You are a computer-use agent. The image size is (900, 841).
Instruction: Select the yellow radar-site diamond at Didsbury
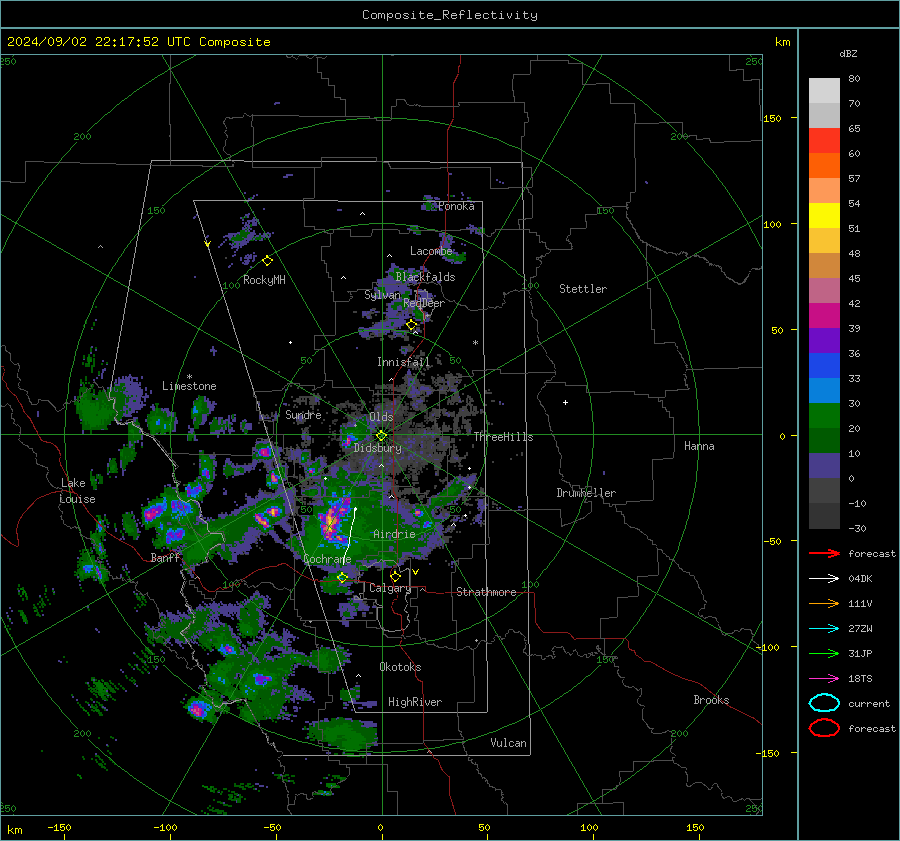[x=381, y=436]
